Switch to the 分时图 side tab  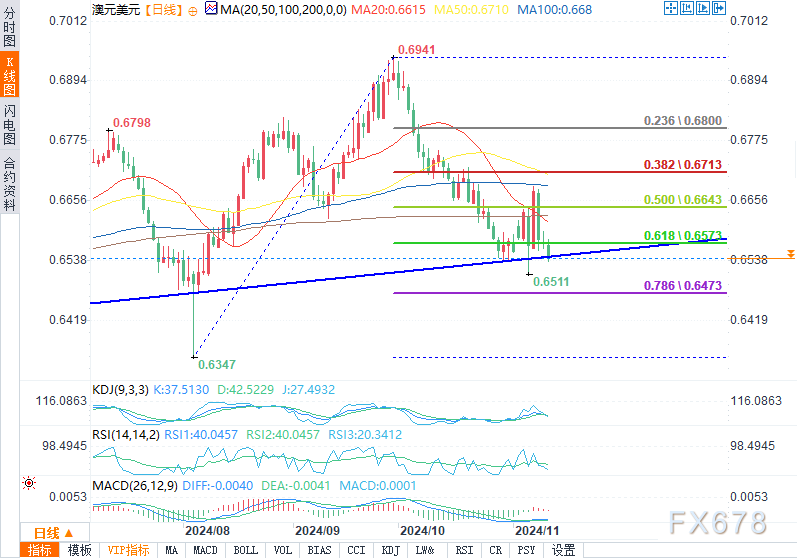[x=9, y=26]
